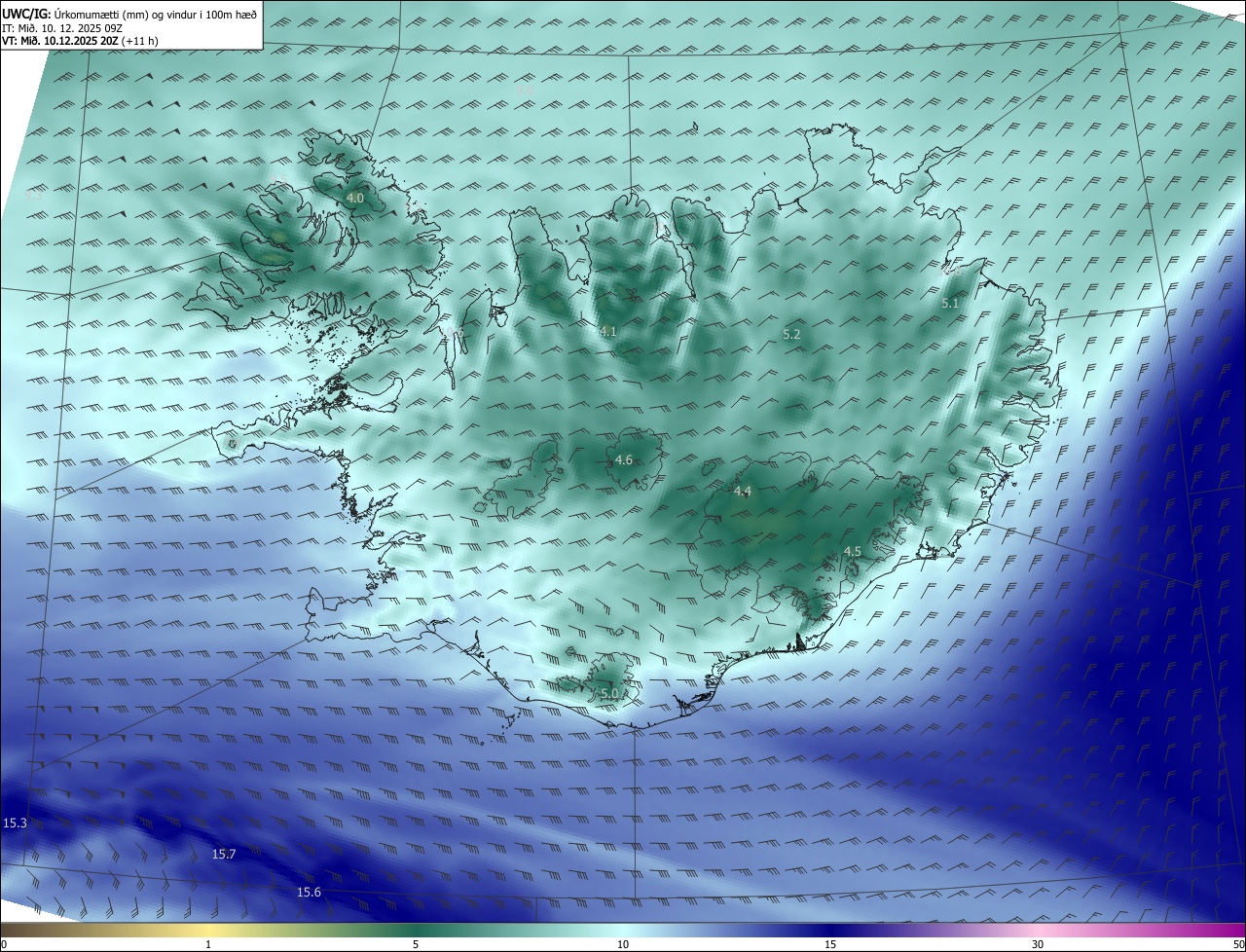Click the 'VT: Mið. 10.12.2025 20Z (+11 h)' line
The image size is (1246, 952).
80,41
